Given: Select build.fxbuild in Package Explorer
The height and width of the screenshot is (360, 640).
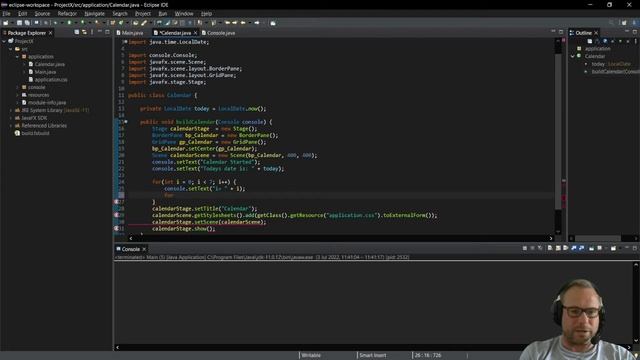Looking at the screenshot, I should 32,133.
